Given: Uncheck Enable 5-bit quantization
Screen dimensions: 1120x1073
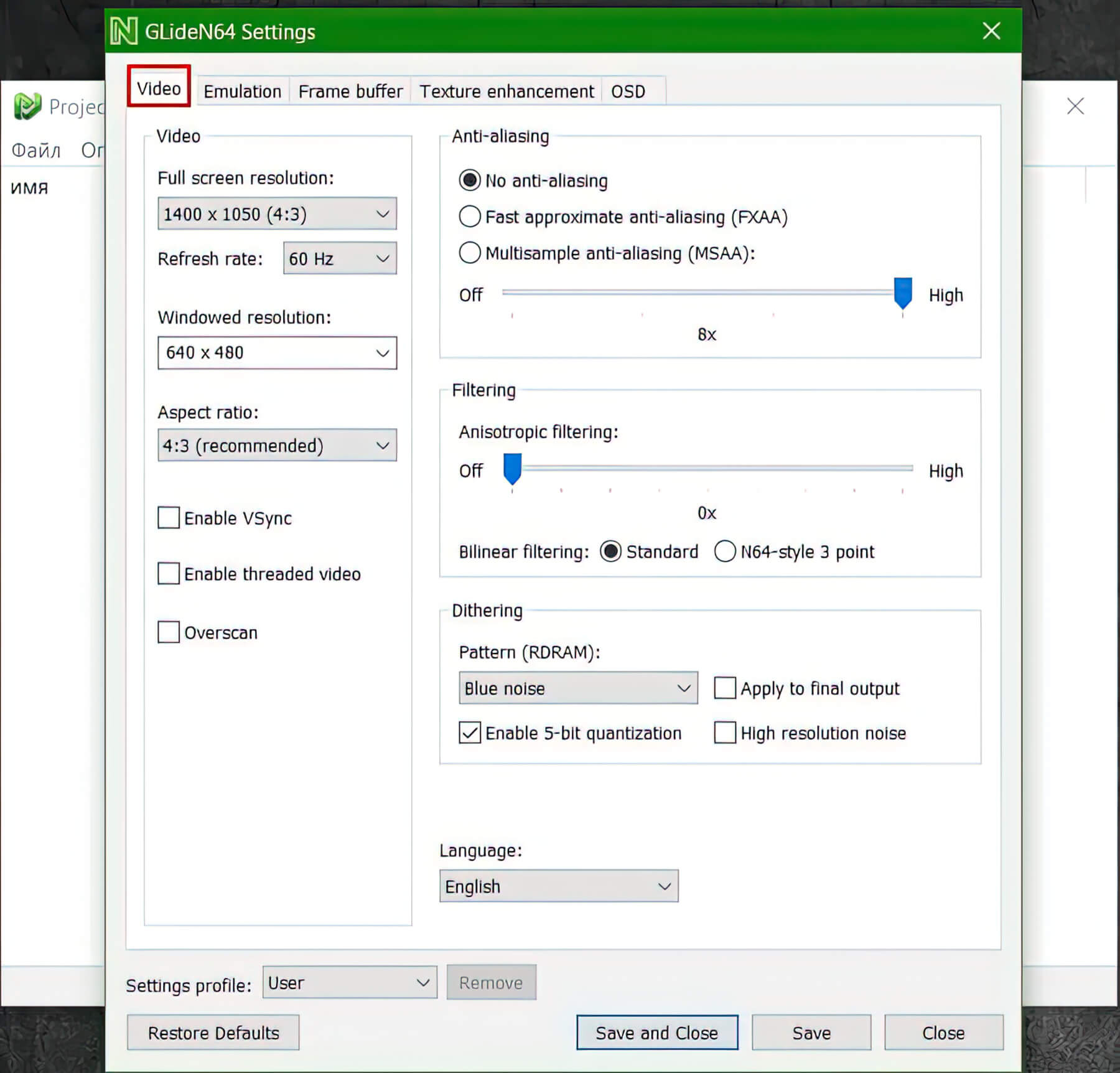Looking at the screenshot, I should click(x=470, y=733).
